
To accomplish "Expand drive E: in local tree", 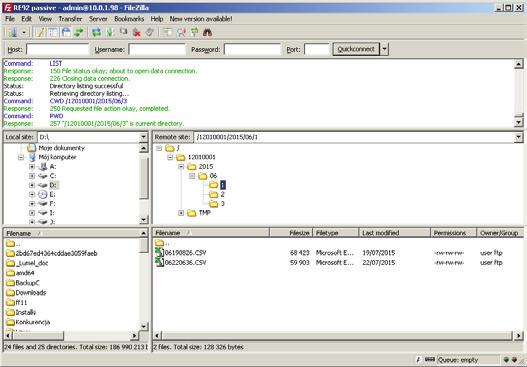I will tap(32, 194).
